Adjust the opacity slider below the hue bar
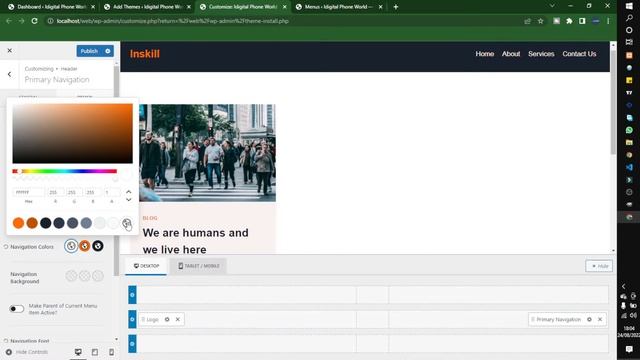The height and width of the screenshot is (360, 640). tap(64, 179)
